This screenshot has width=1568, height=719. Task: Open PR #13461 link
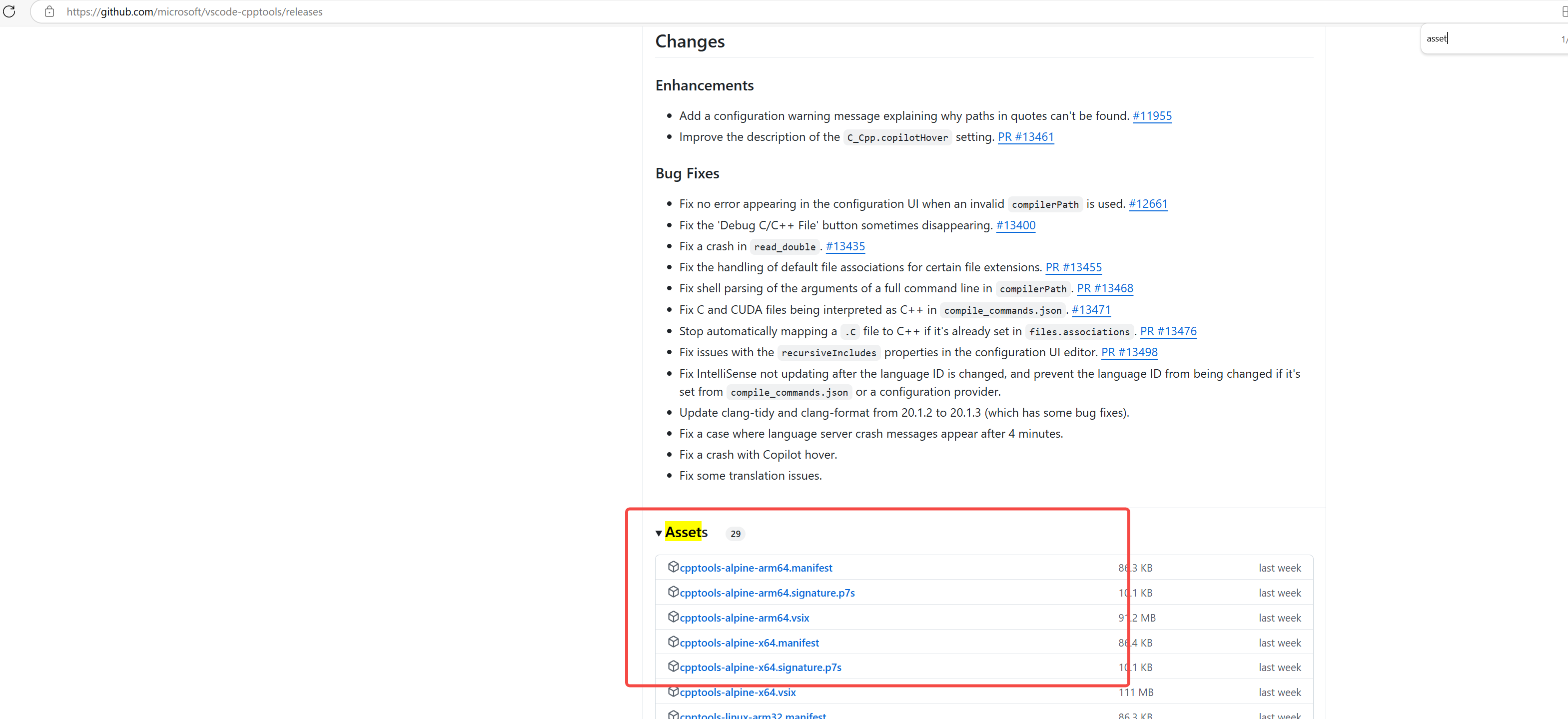point(1026,137)
